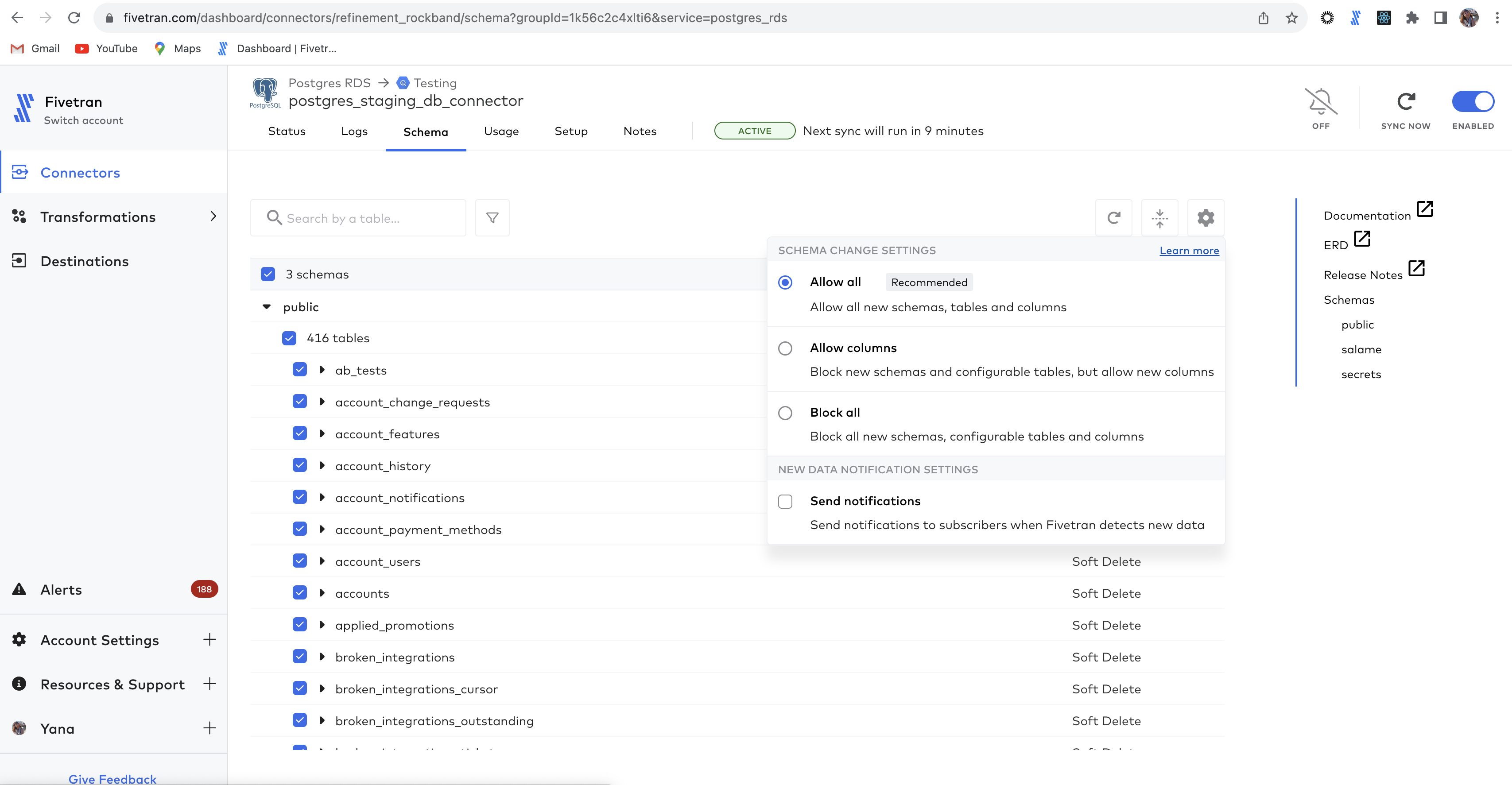Jump to salame schema in side list

[1361, 350]
